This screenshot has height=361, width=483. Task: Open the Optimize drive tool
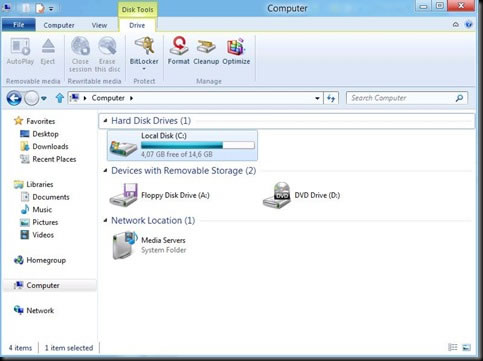point(236,51)
